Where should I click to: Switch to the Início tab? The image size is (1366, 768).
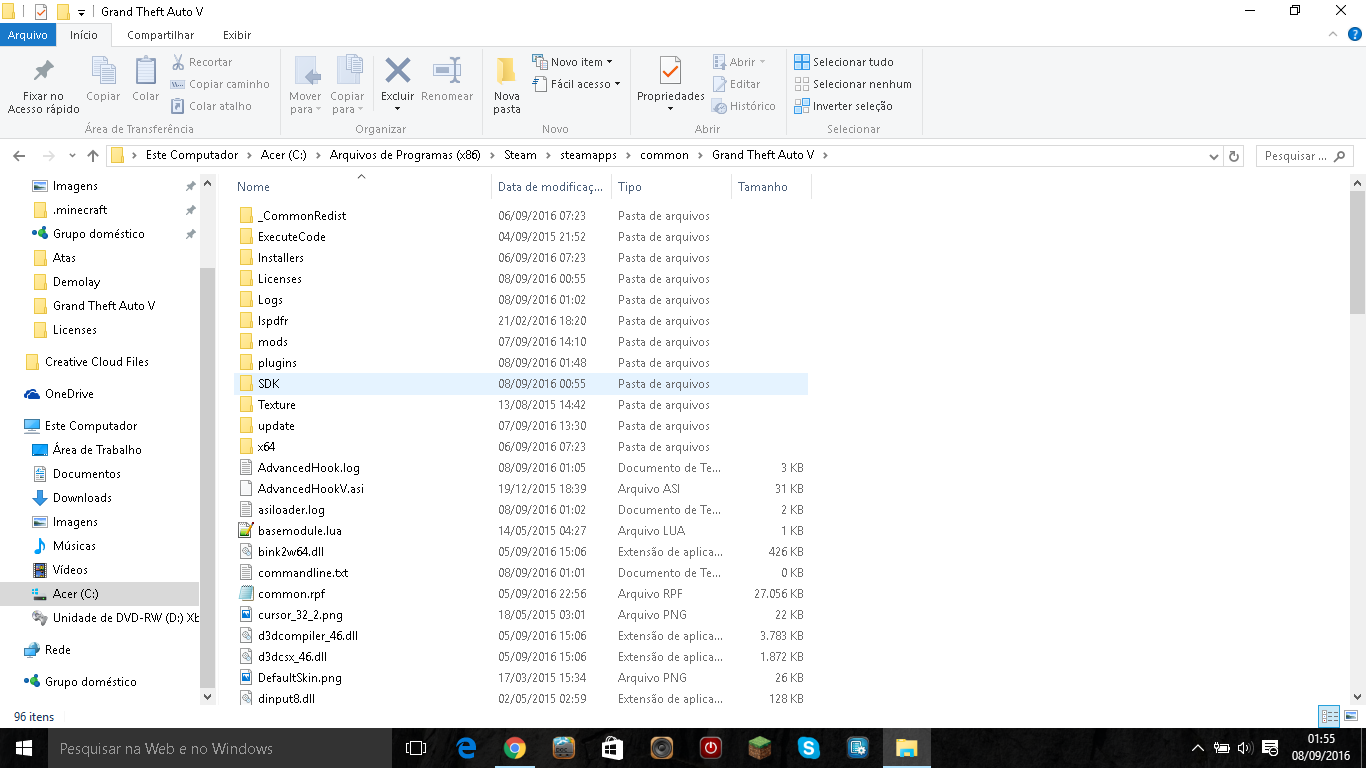coord(84,35)
